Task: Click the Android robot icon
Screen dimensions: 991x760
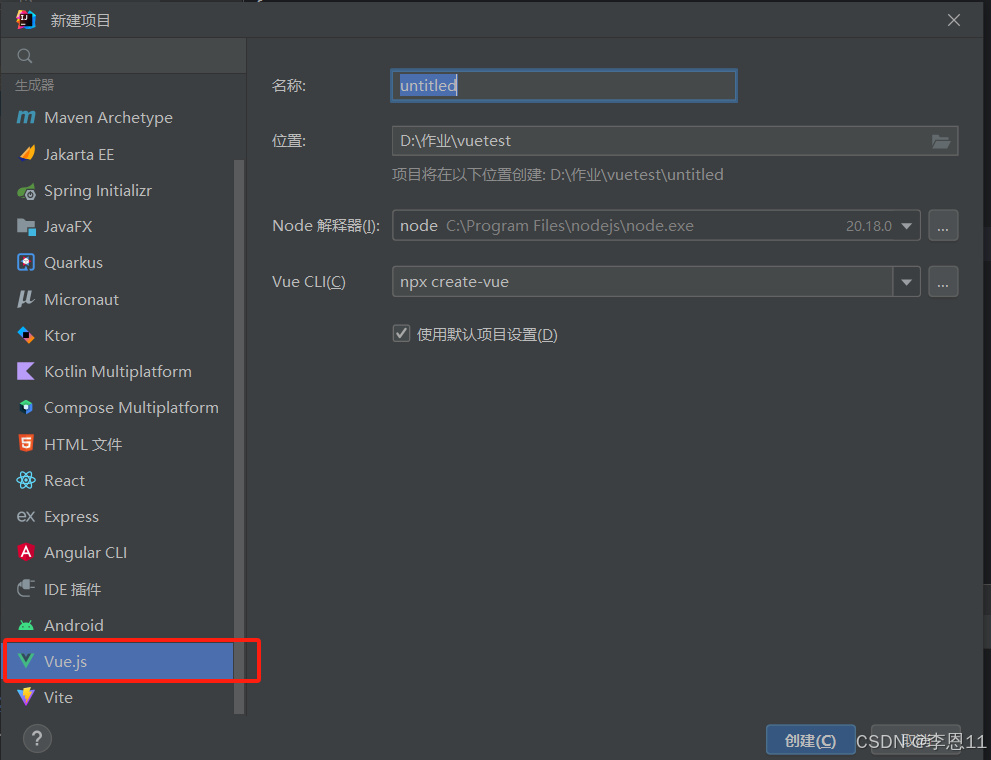Action: click(x=26, y=625)
